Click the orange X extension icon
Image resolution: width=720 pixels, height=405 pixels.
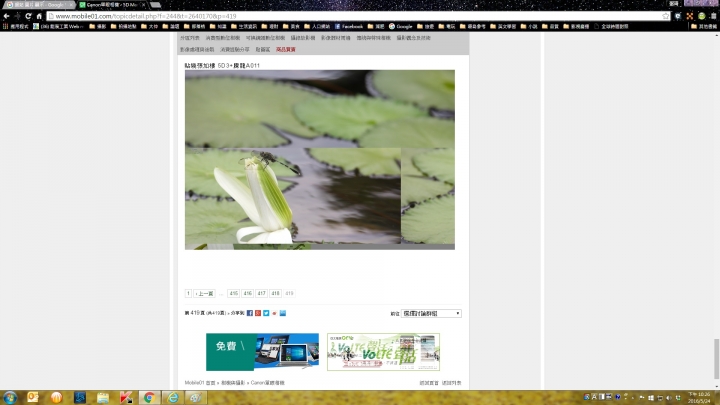click(690, 16)
